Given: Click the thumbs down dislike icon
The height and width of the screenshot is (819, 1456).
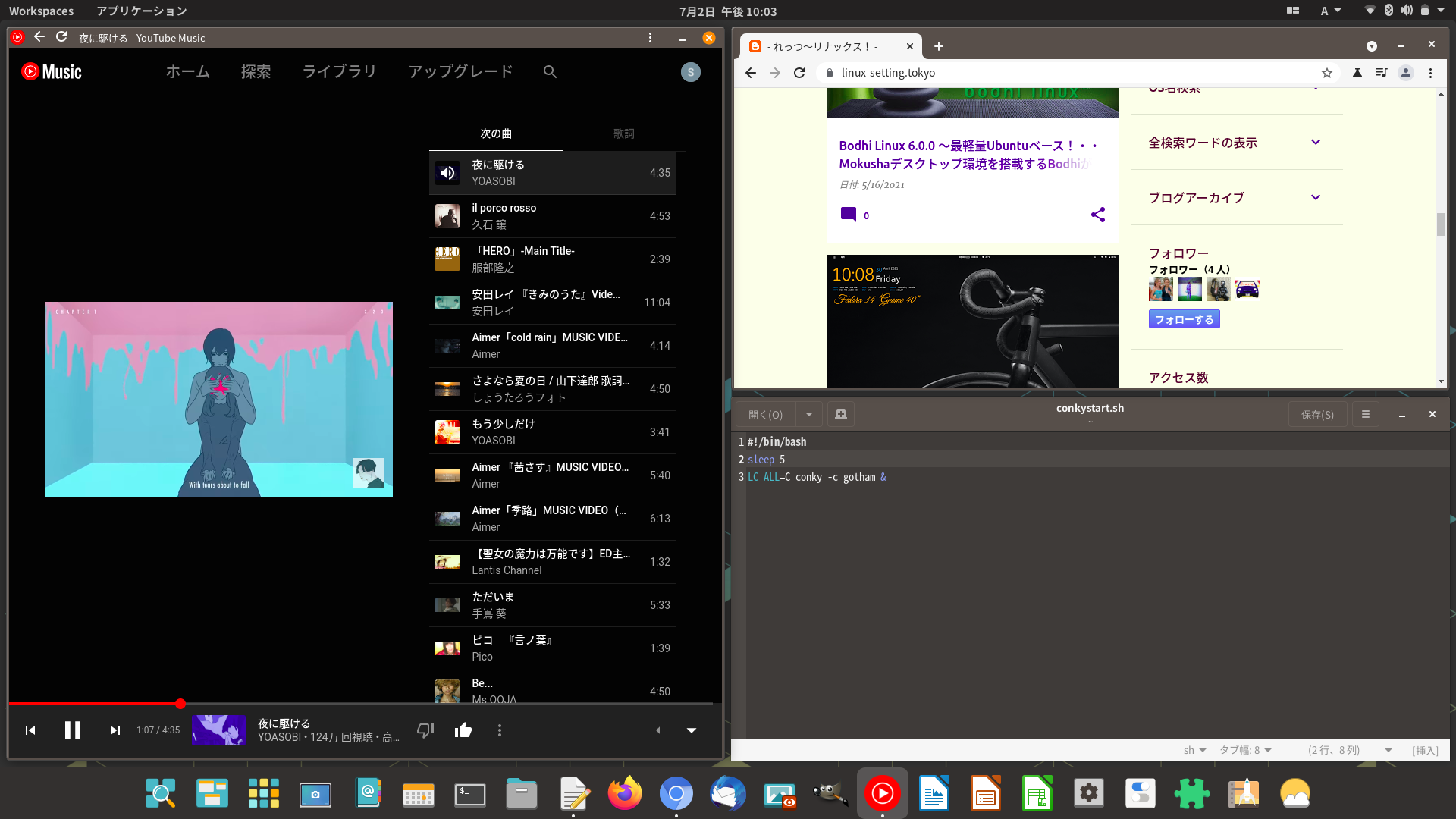Looking at the screenshot, I should tap(425, 730).
